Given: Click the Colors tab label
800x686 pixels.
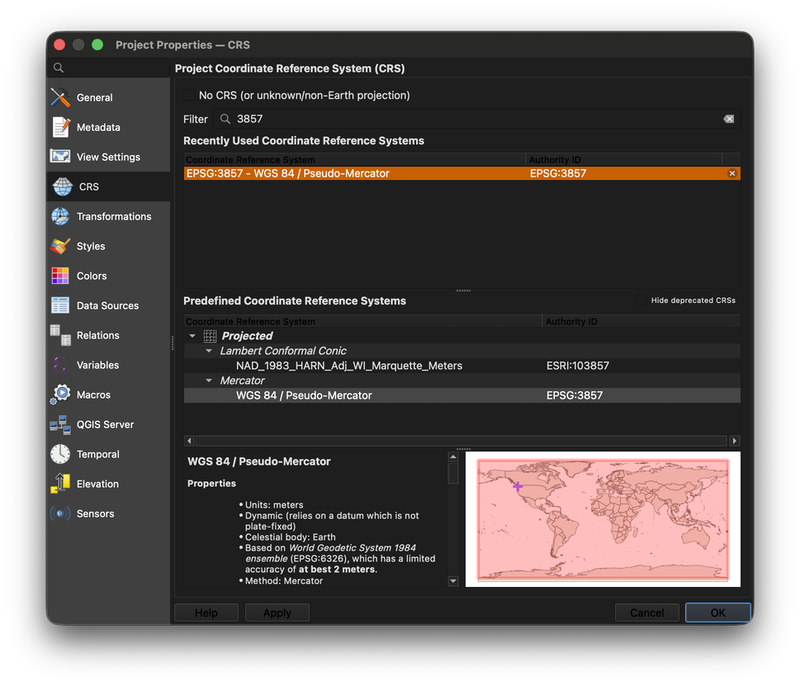Looking at the screenshot, I should pos(92,275).
